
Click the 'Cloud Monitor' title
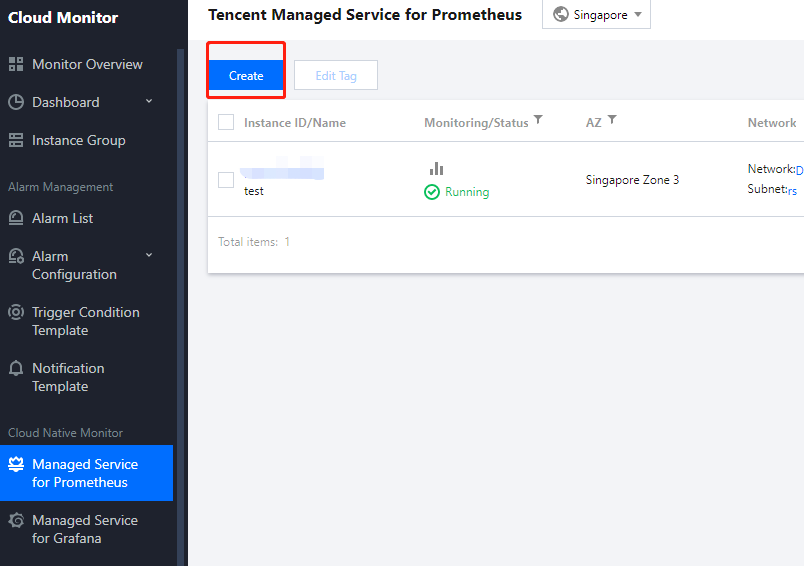(x=63, y=17)
